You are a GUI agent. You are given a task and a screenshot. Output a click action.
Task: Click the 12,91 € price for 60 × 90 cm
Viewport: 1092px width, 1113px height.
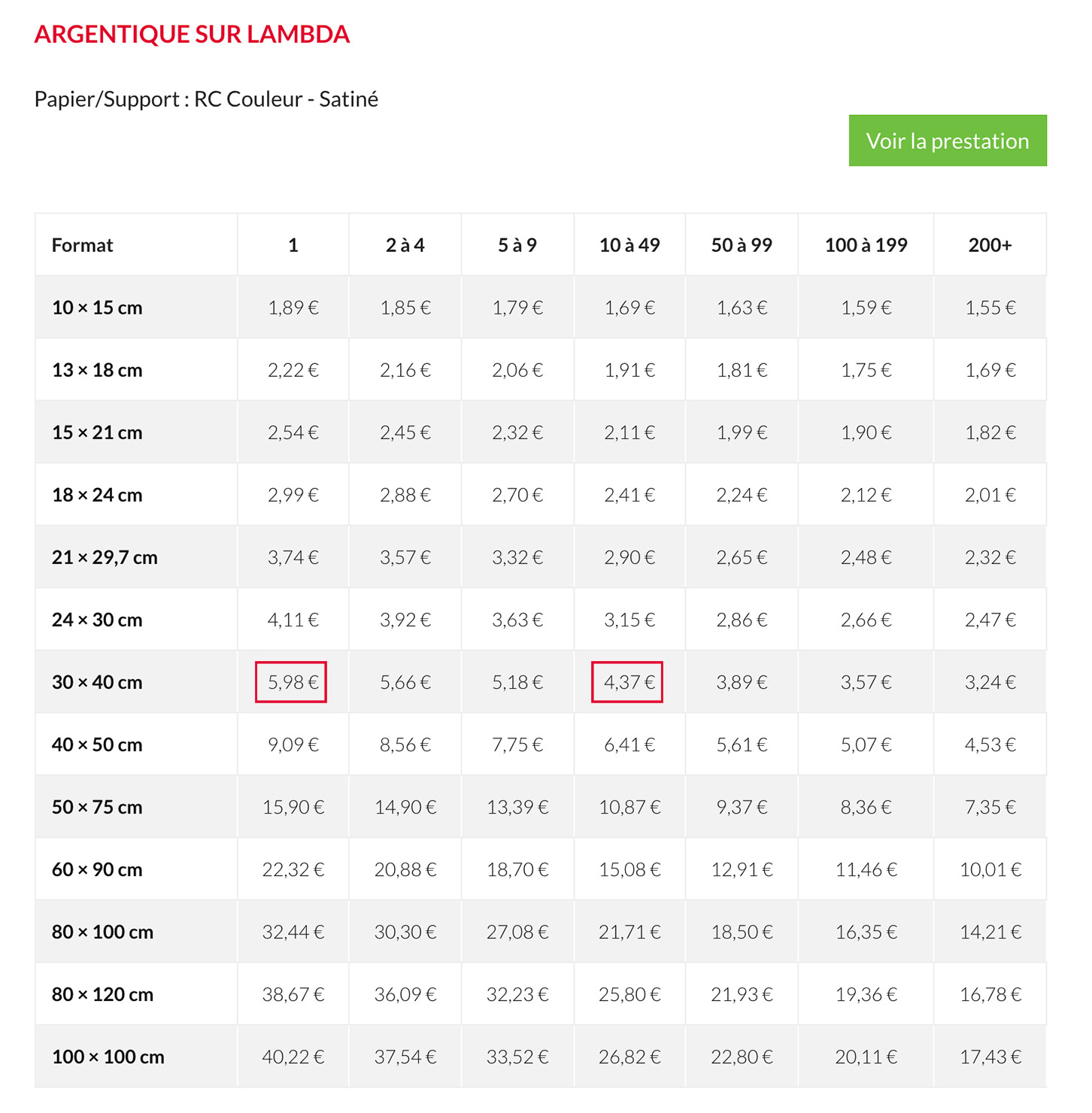click(742, 869)
